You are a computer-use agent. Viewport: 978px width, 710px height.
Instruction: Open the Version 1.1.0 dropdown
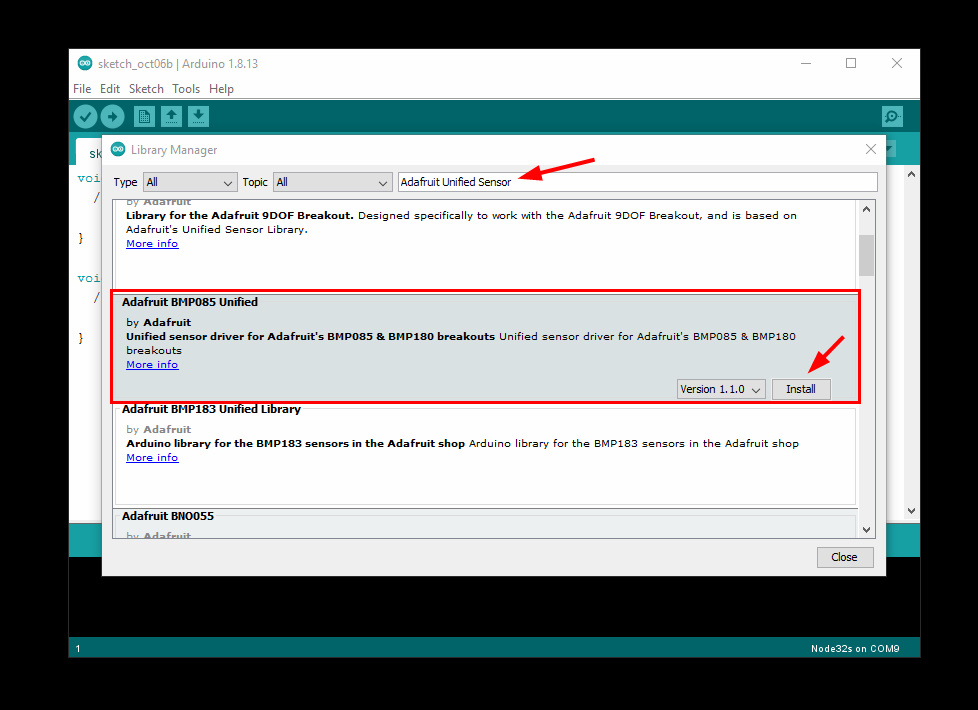[721, 389]
